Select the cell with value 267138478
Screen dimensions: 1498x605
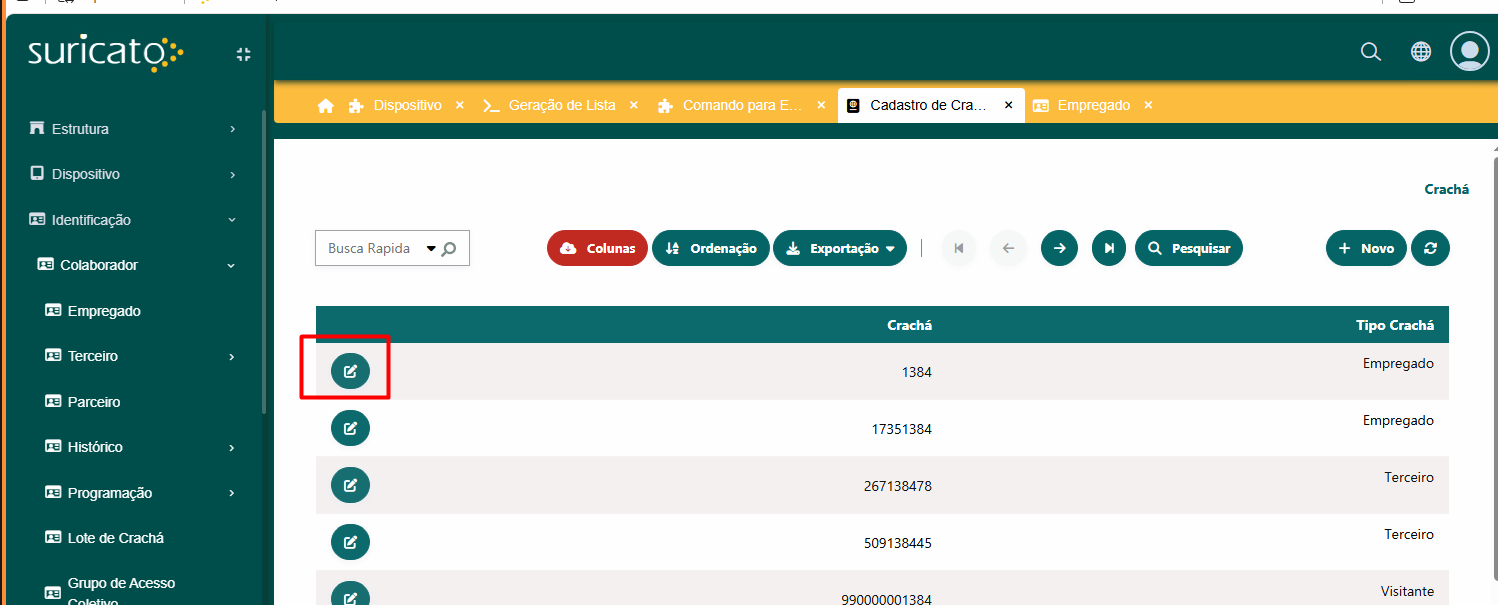[898, 486]
